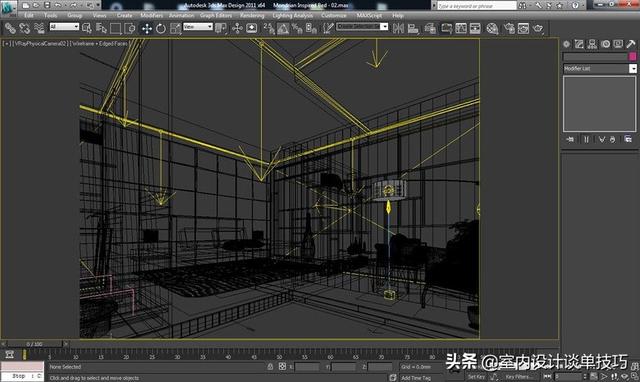Click the Use Pivot Point Center icon

[x=221, y=28]
